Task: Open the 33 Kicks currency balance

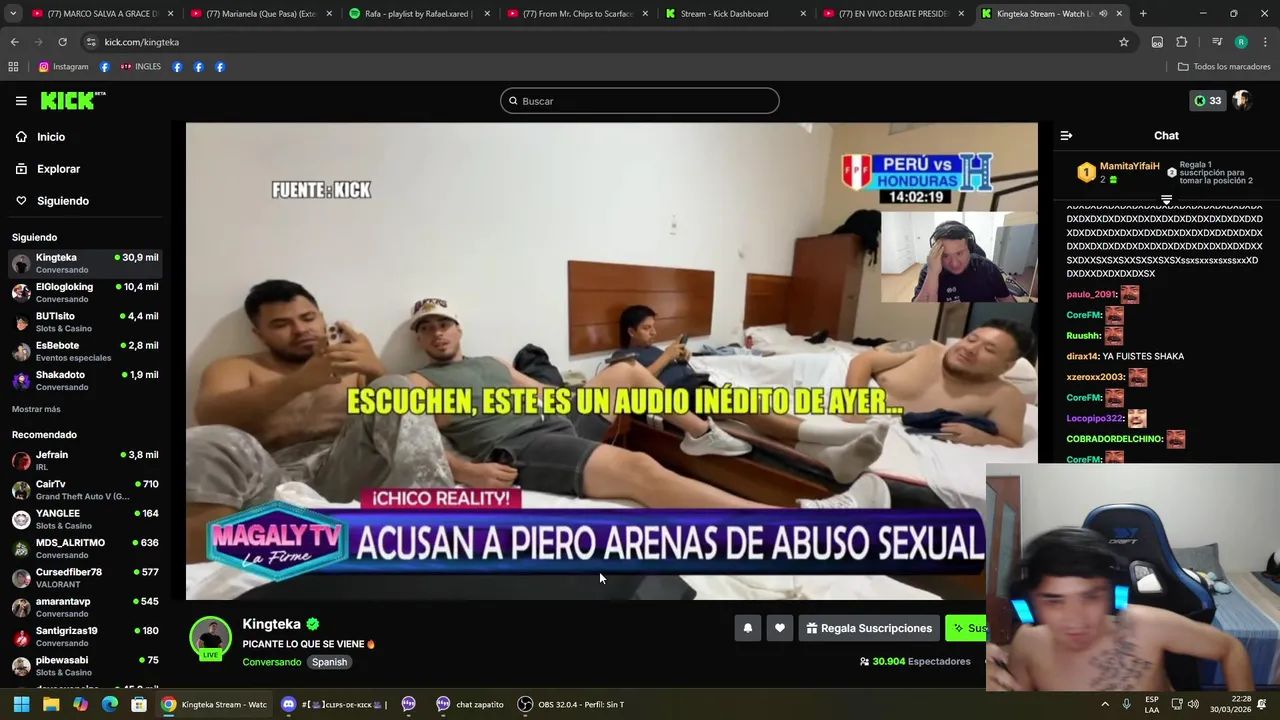Action: tap(1208, 100)
